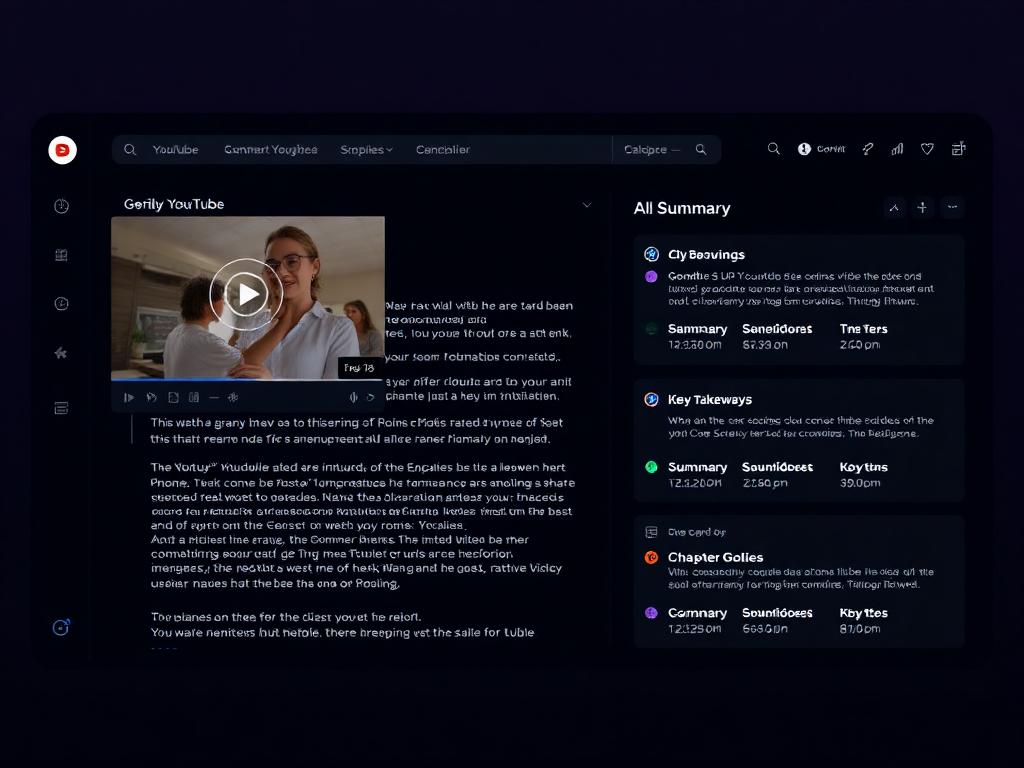The image size is (1024, 768).
Task: Click the video thumbnail image
Action: pyautogui.click(x=248, y=298)
